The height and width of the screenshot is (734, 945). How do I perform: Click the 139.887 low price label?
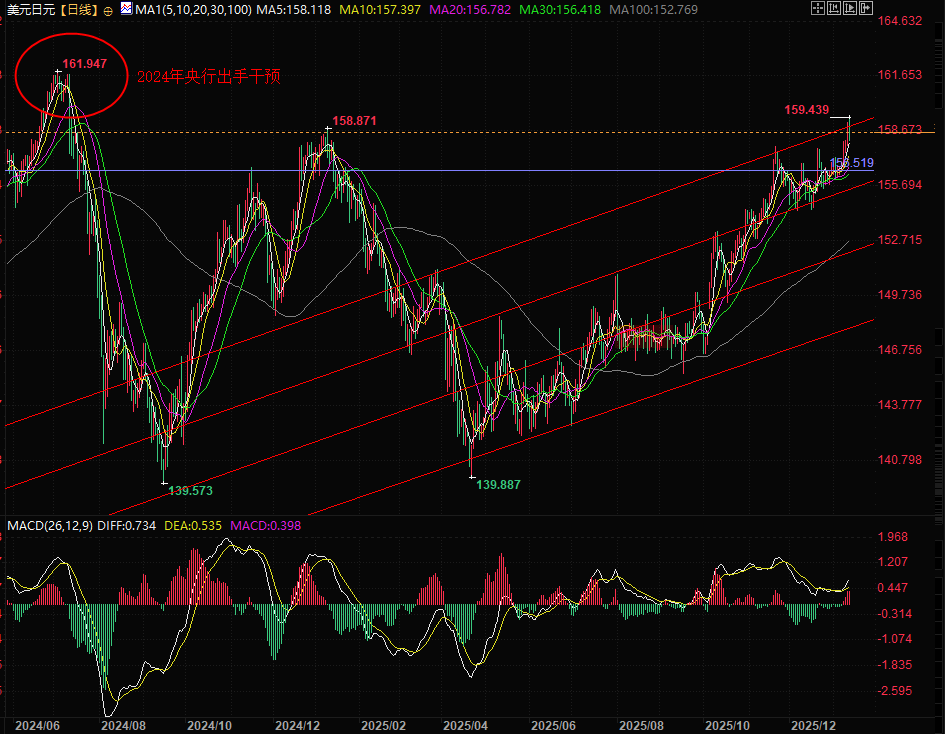point(498,484)
